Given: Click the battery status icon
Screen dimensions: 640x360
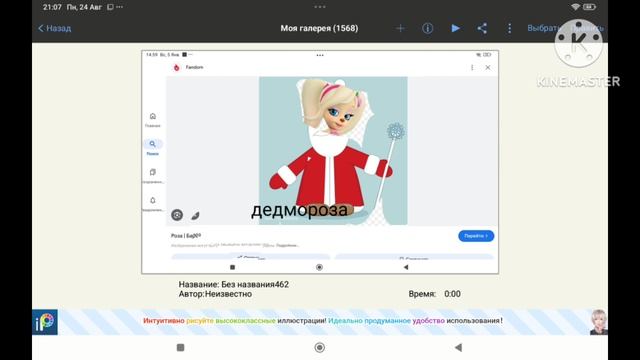Looking at the screenshot, I should pyautogui.click(x=589, y=7).
